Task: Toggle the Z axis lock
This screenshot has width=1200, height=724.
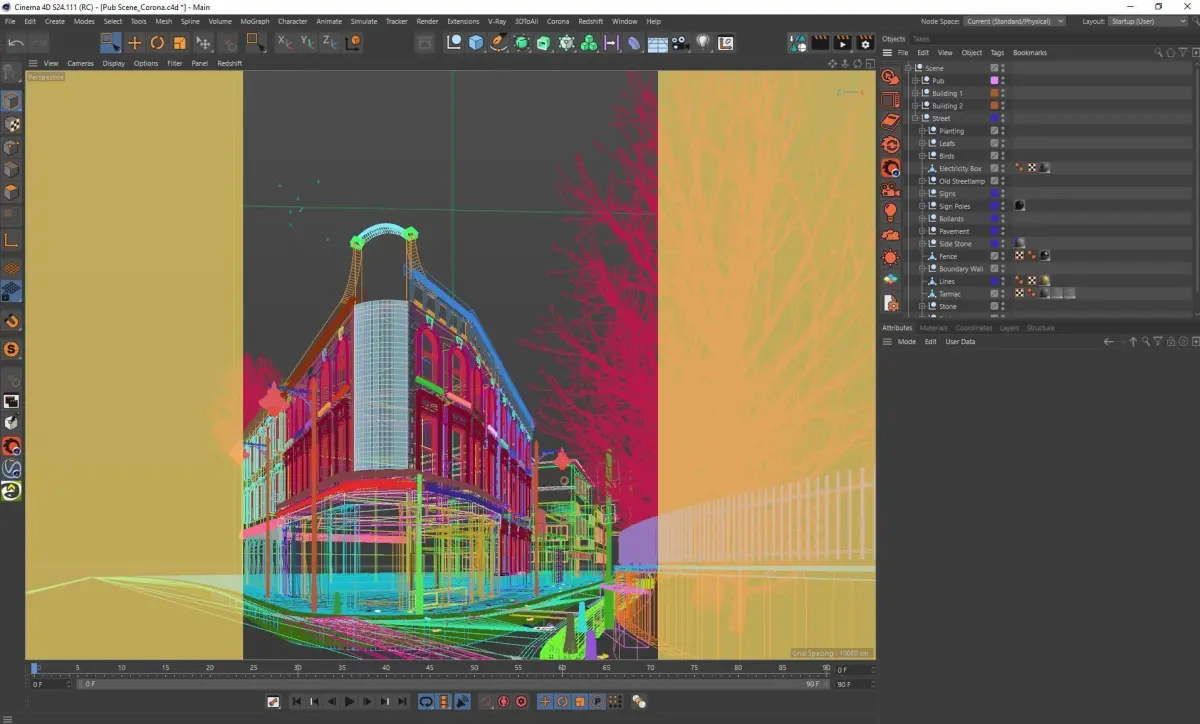Action: click(x=328, y=42)
